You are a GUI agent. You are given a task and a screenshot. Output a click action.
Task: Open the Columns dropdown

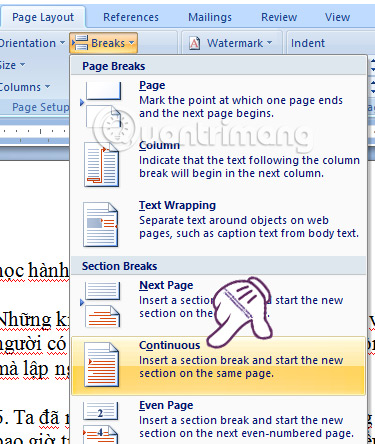pyautogui.click(x=25, y=87)
